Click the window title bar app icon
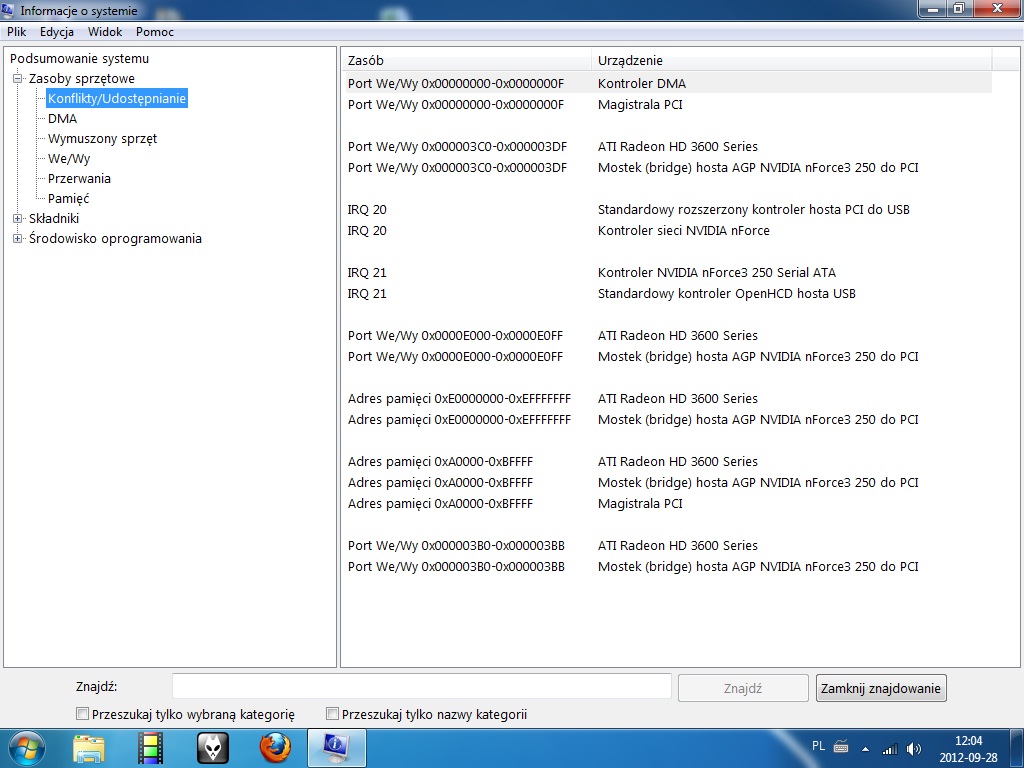This screenshot has width=1024, height=768. [8, 9]
